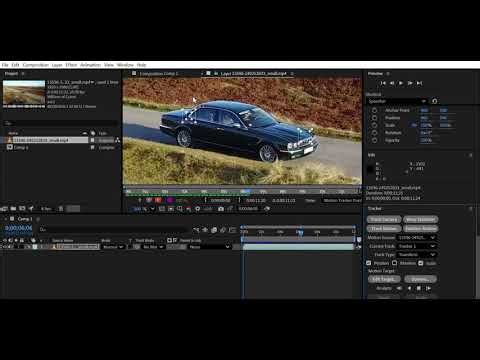The width and height of the screenshot is (480, 360).
Task: Toggle the Anchor Point stopwatch
Action: click(374, 110)
